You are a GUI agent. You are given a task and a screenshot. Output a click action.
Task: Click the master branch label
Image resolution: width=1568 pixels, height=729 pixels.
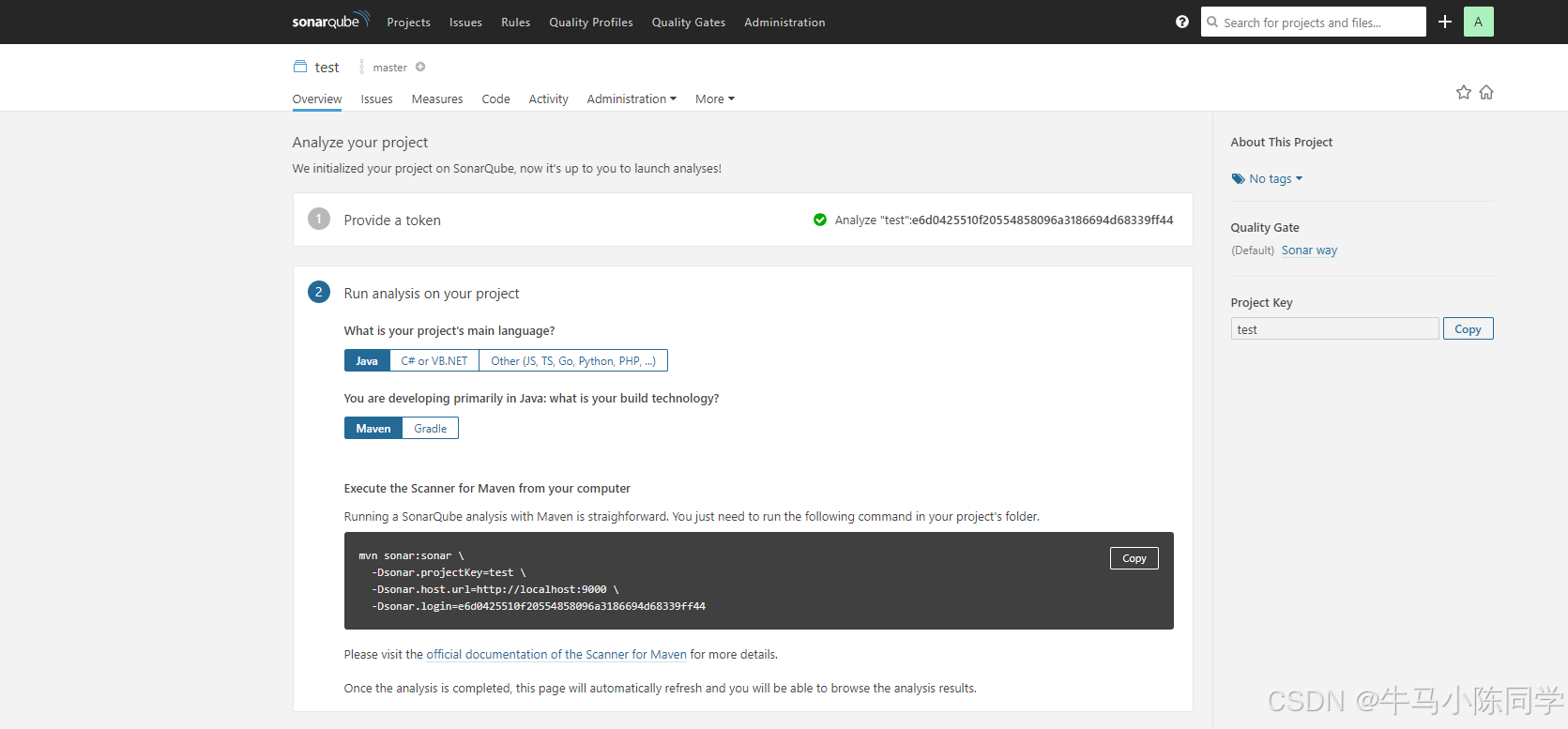tap(389, 68)
